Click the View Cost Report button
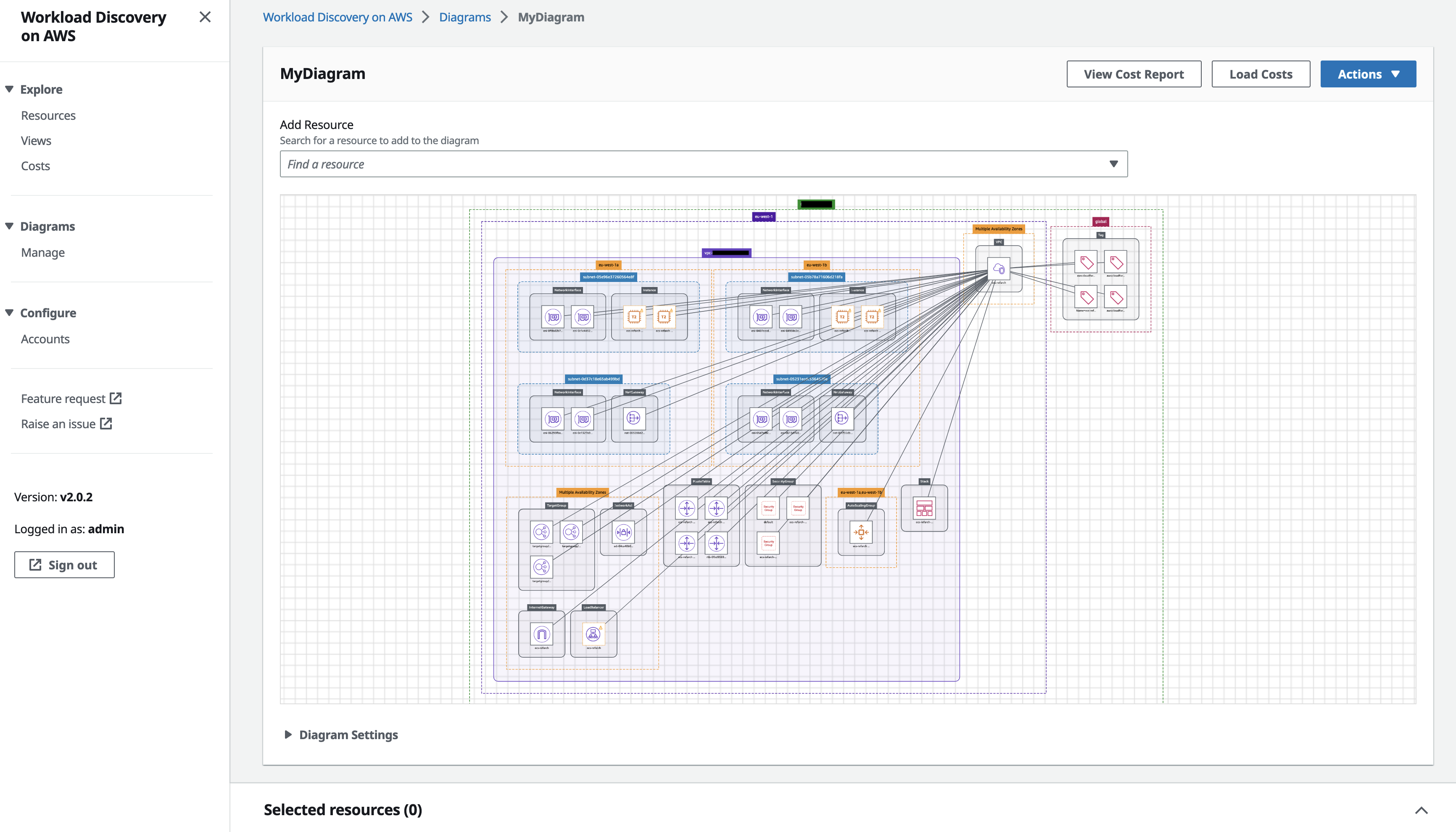 [1134, 74]
